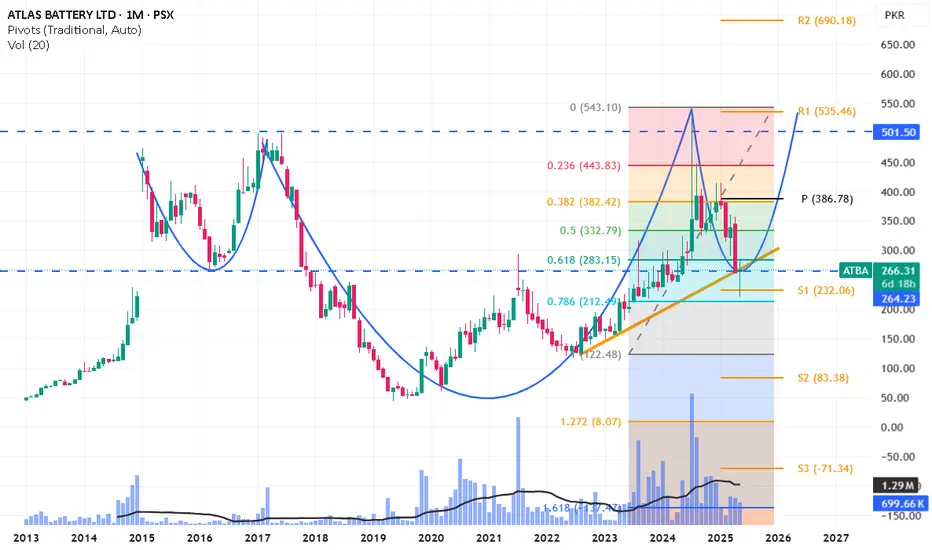The image size is (932, 550).
Task: Select the Vol (20) indicator label
Action: coord(29,45)
